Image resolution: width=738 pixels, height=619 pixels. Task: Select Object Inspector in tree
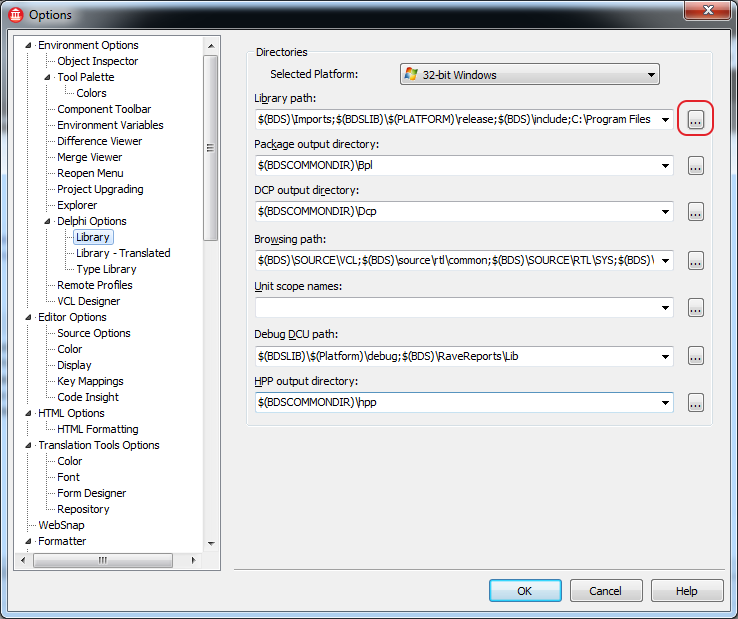point(97,61)
